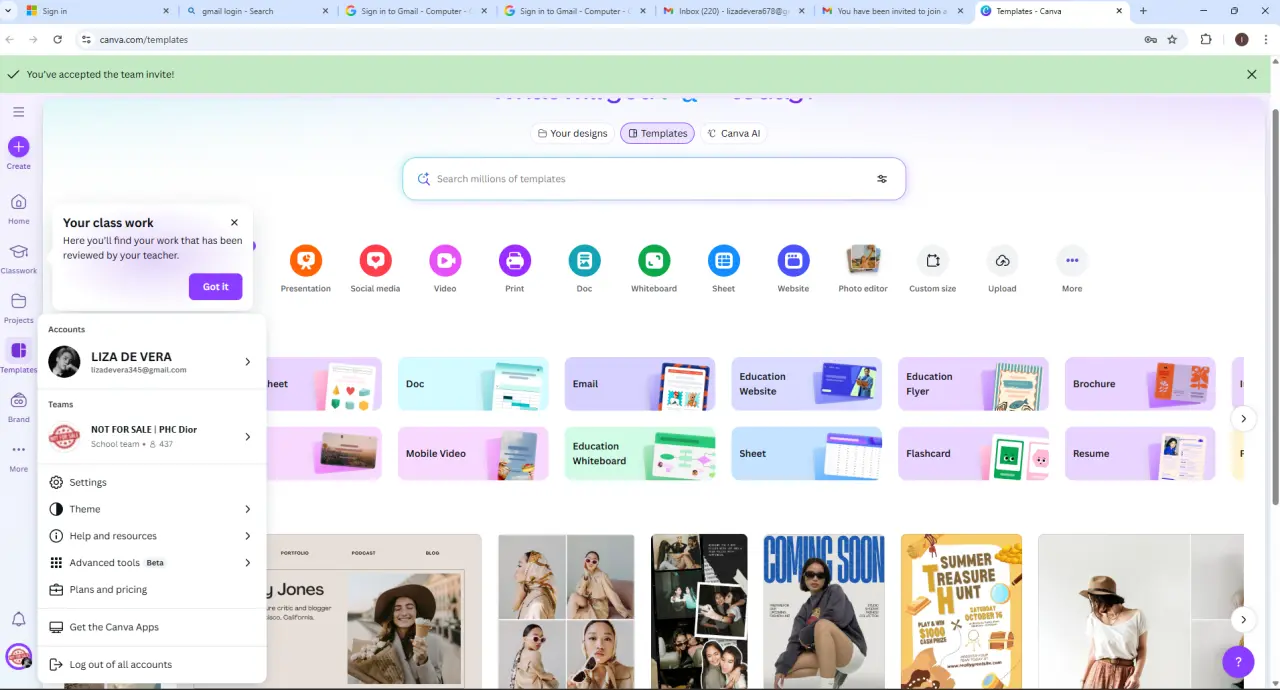1280x690 pixels.
Task: Select the Templates tab pill
Action: 657,133
